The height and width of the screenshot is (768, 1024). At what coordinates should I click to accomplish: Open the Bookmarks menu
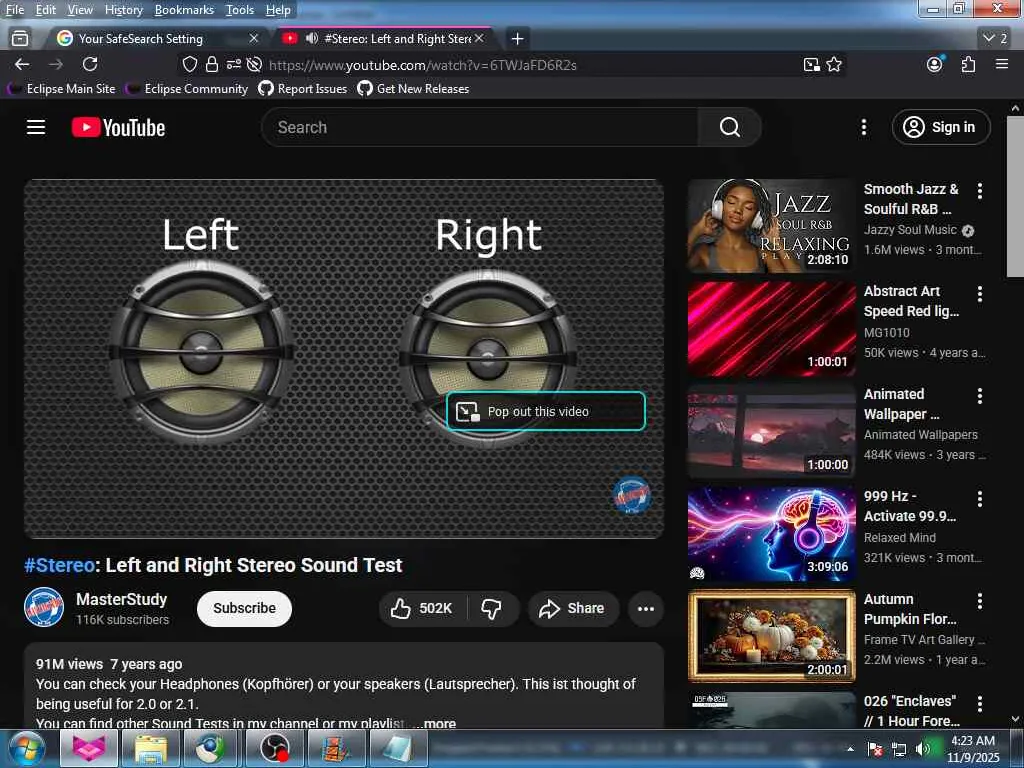[184, 10]
